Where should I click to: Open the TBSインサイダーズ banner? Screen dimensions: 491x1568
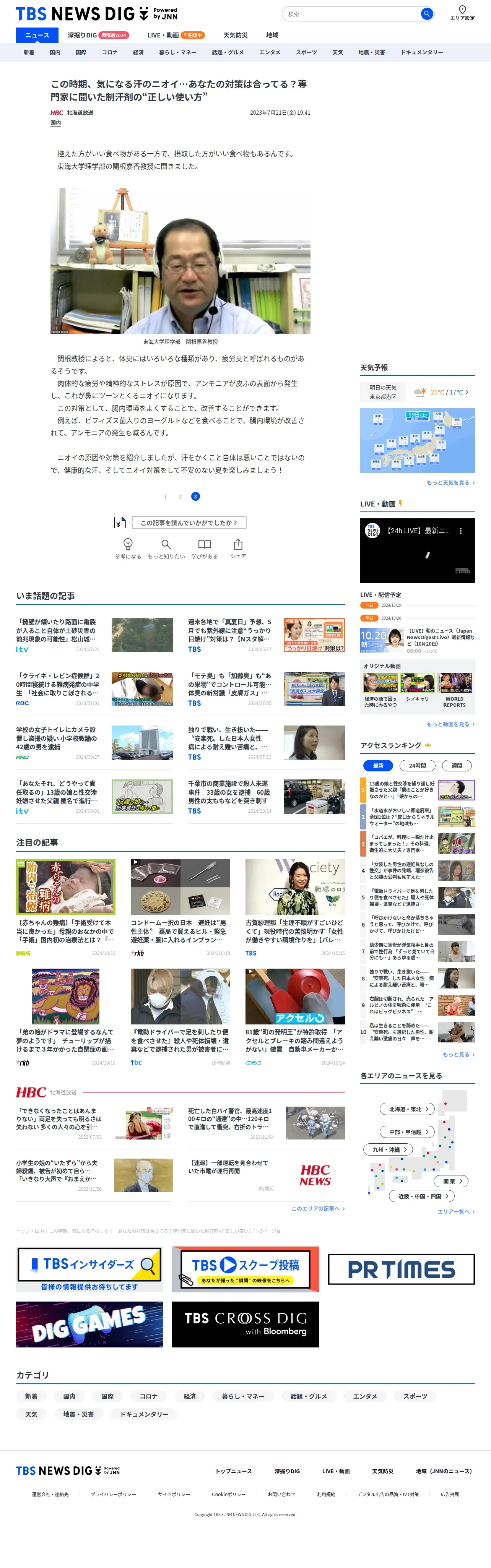(89, 1269)
